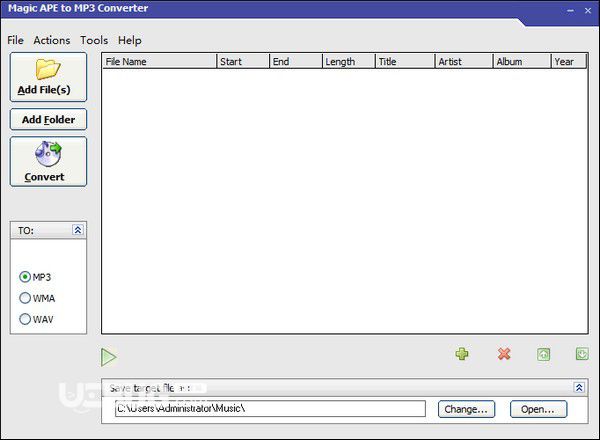Click the Add Folder button

pos(48,119)
